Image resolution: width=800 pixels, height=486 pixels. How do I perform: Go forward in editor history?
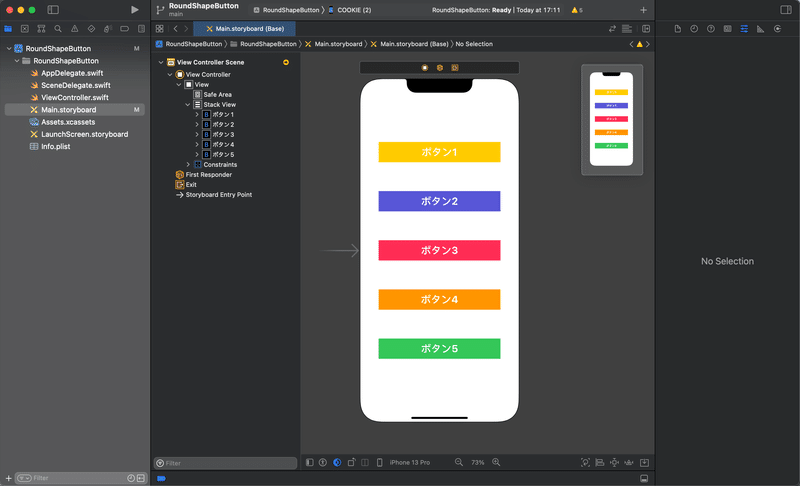point(186,29)
